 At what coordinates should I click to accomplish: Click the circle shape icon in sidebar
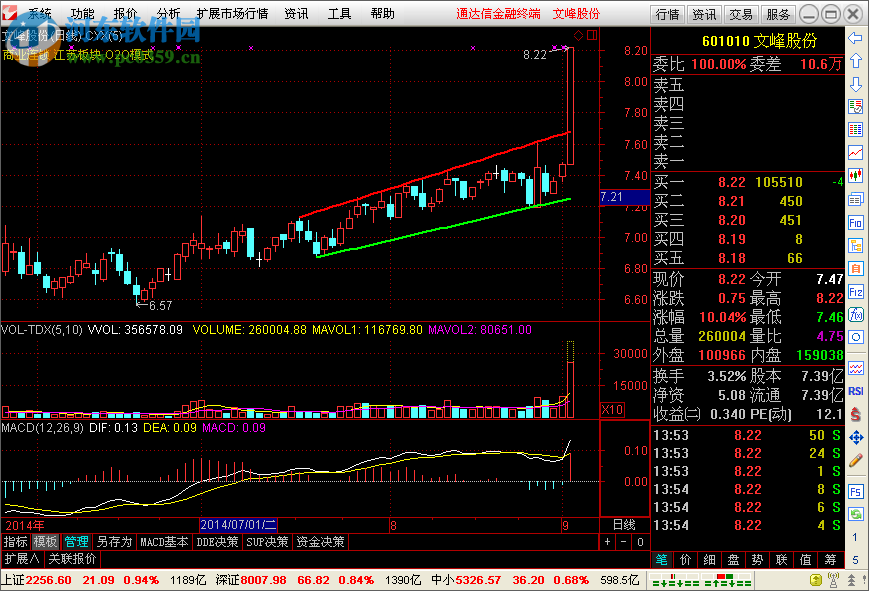coord(856,337)
